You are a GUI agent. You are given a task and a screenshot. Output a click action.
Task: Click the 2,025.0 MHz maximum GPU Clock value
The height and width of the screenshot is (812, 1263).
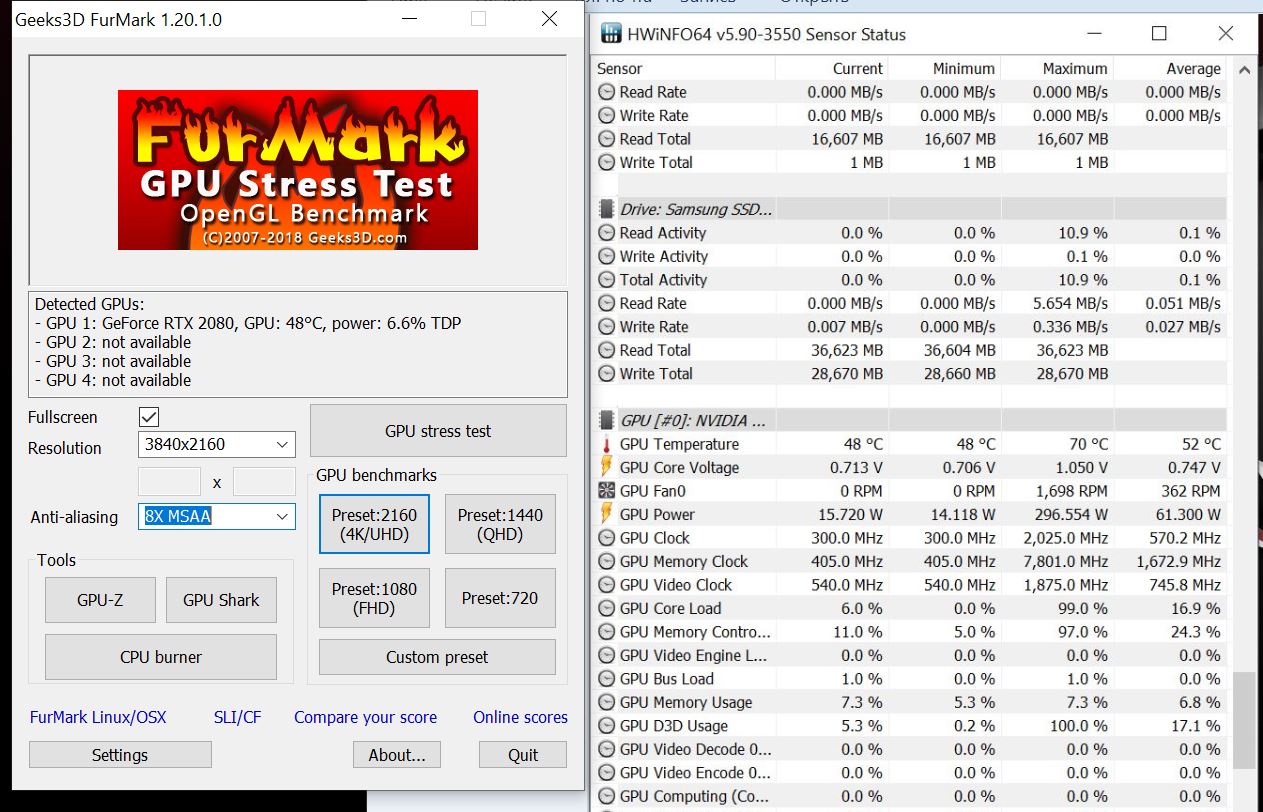click(x=1065, y=538)
